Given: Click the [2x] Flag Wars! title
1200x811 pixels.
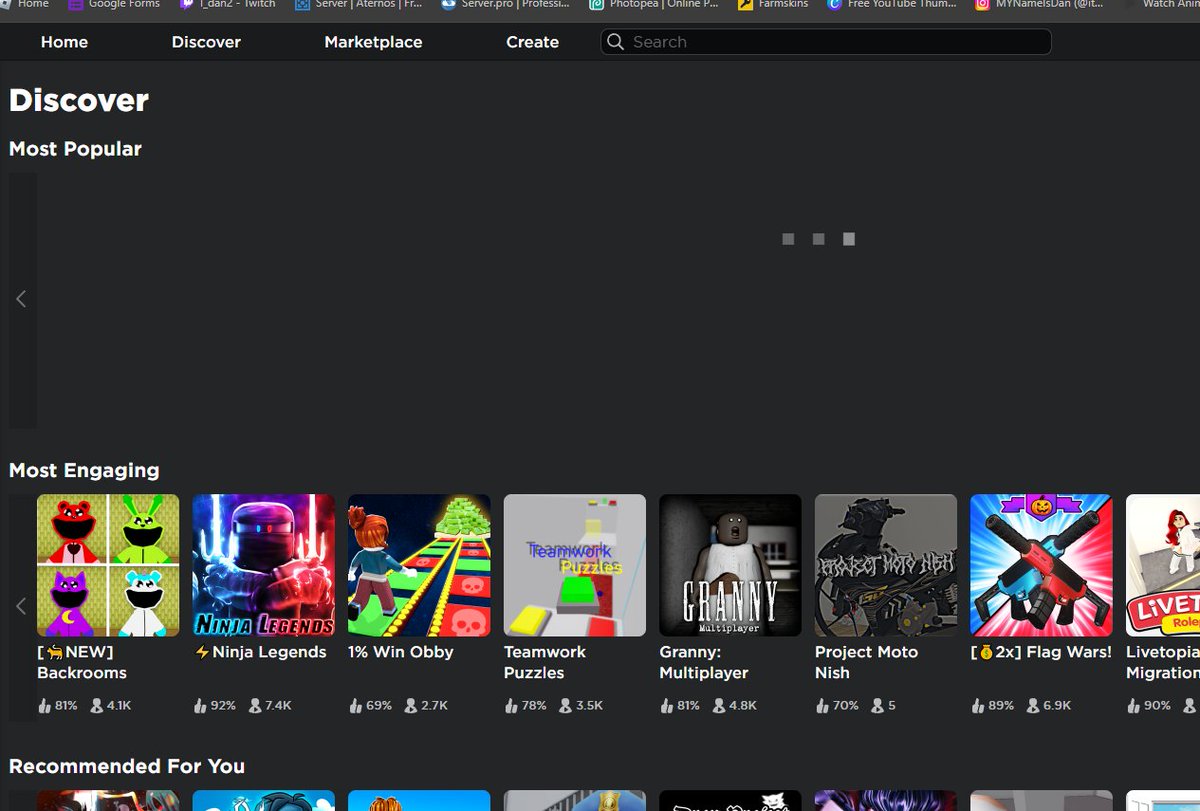Looking at the screenshot, I should [1041, 652].
